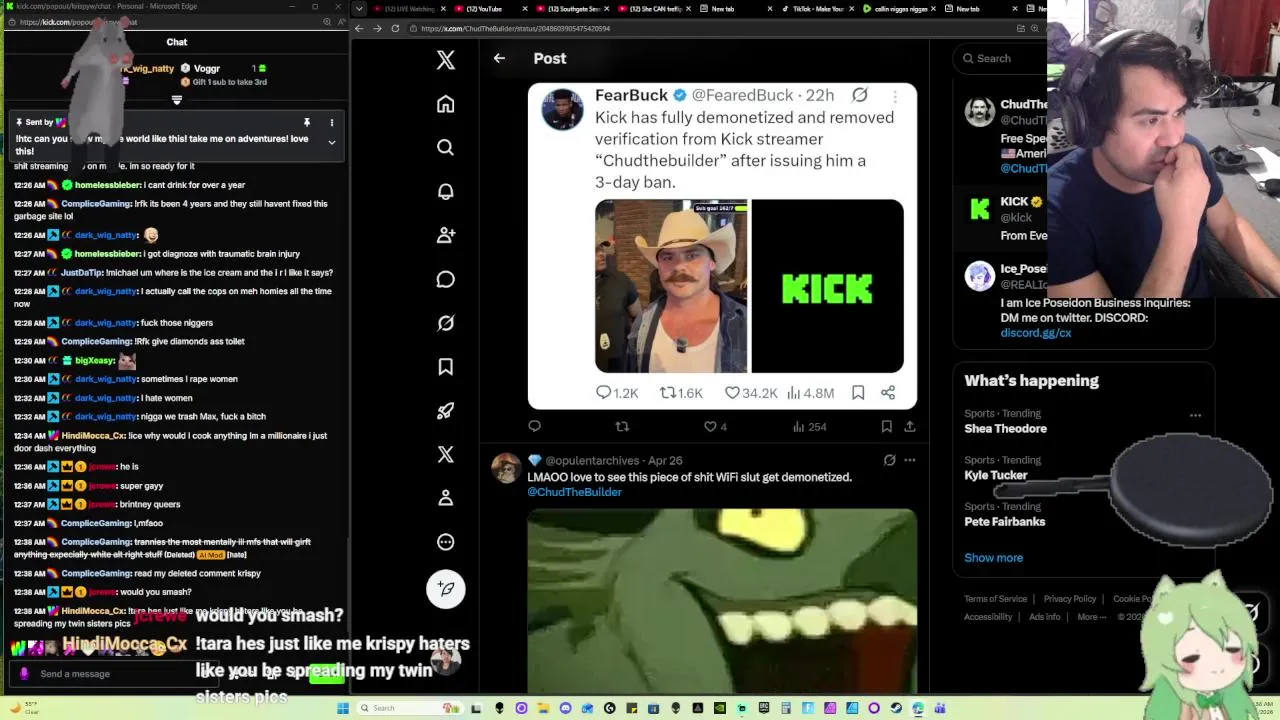
Task: Refresh the x.com page
Action: (395, 28)
